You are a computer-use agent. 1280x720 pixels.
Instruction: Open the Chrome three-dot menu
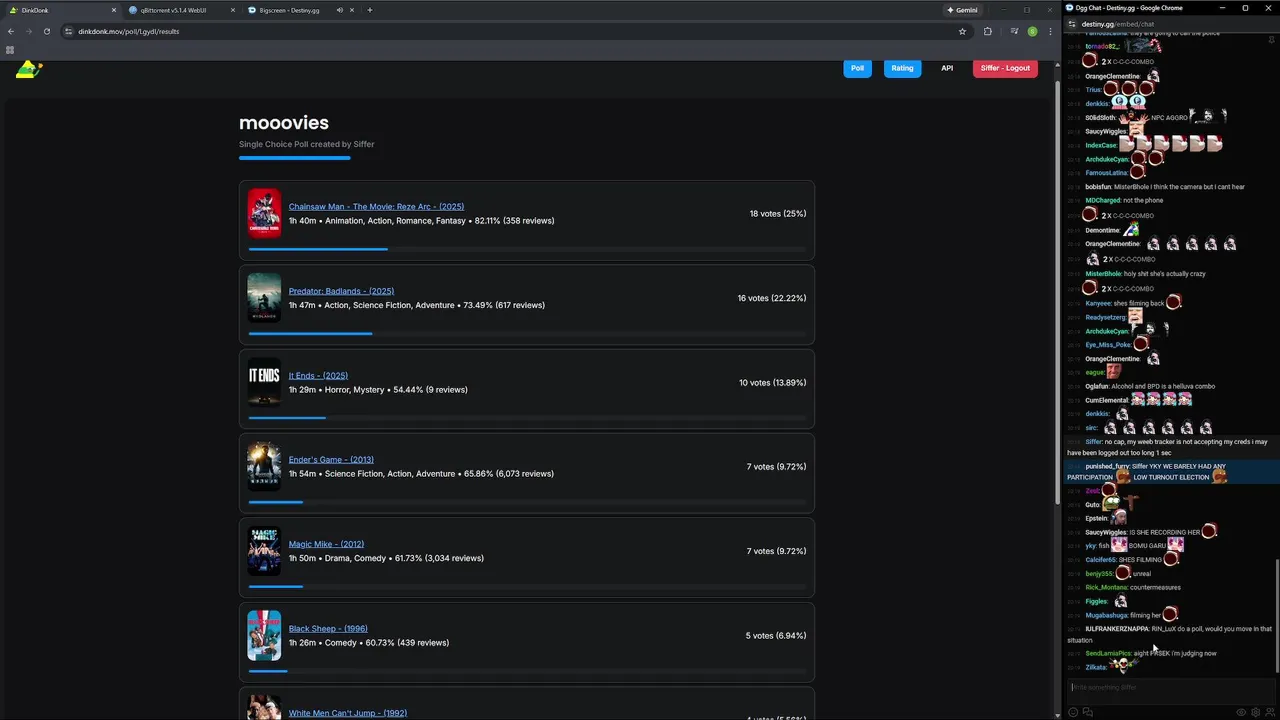pos(1050,31)
